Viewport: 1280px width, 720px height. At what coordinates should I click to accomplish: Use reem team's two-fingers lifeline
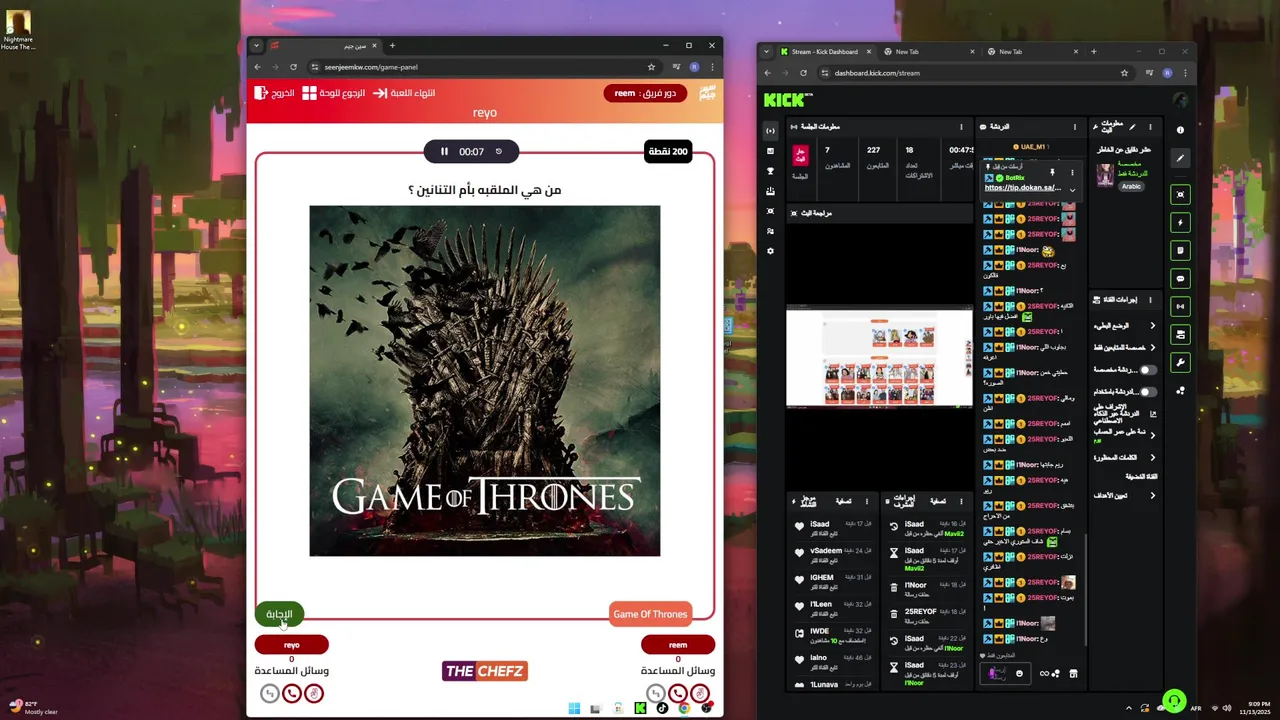coord(700,693)
